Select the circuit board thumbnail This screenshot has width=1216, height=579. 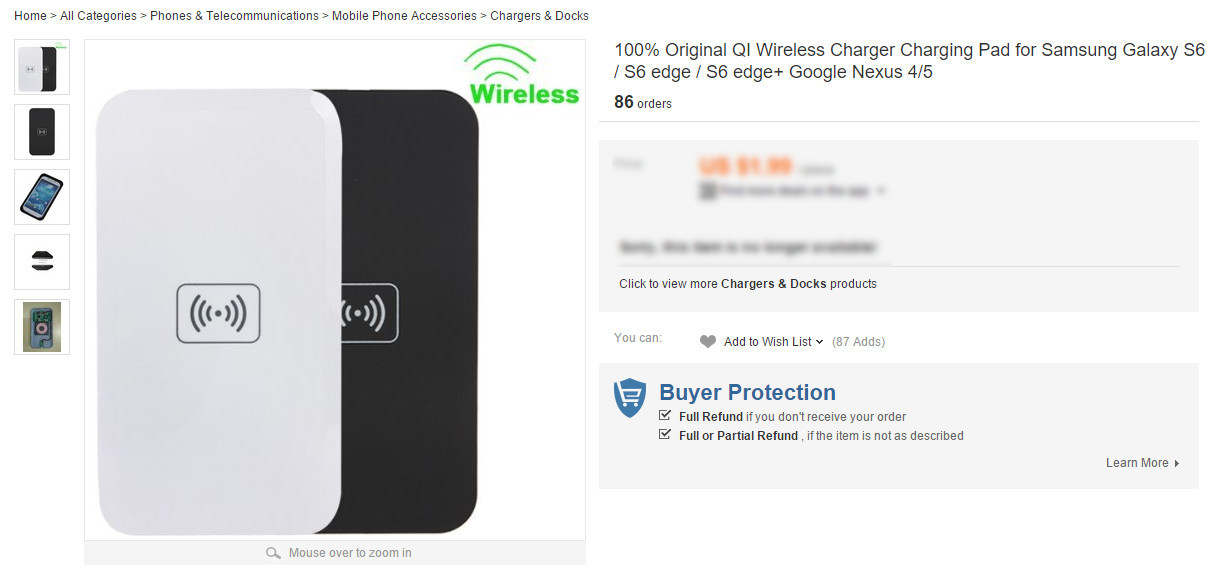(x=42, y=327)
